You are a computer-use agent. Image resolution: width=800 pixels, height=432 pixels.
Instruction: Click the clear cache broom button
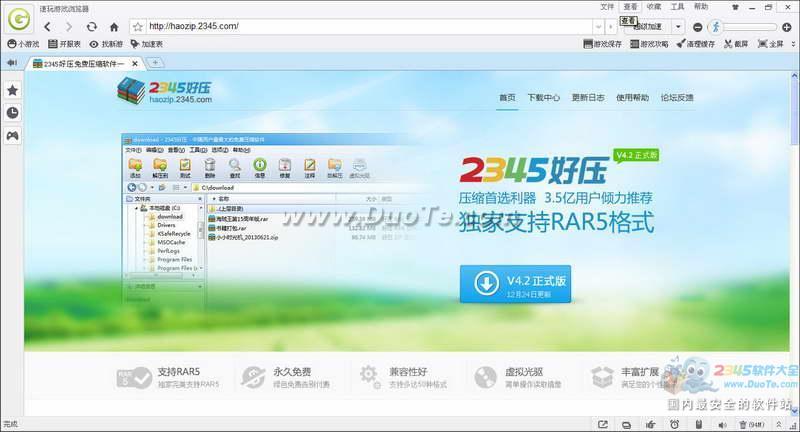tap(696, 44)
